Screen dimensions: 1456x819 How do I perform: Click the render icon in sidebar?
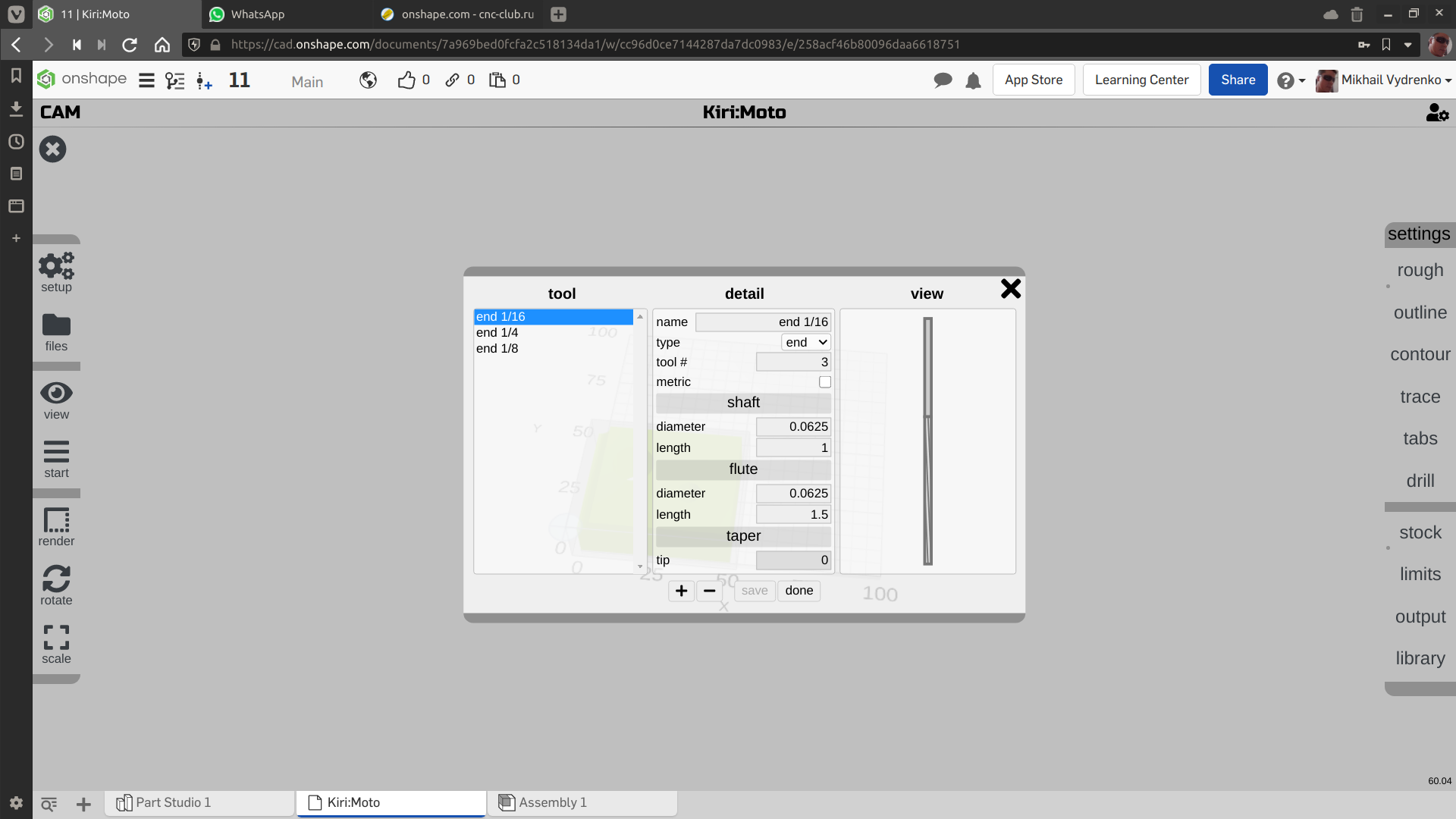click(x=56, y=521)
